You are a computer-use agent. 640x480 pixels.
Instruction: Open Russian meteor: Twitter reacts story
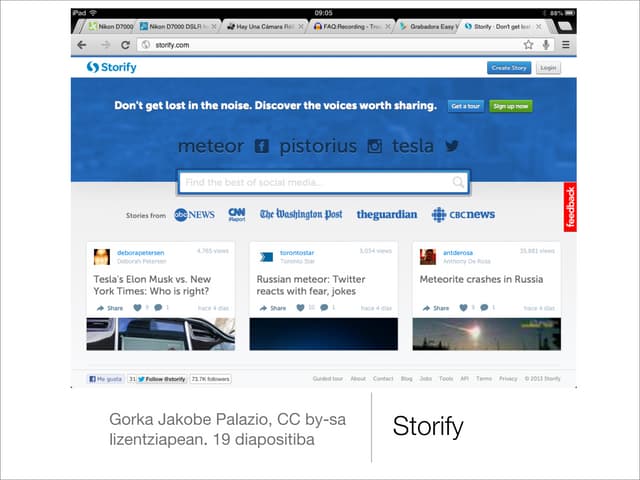pyautogui.click(x=311, y=285)
